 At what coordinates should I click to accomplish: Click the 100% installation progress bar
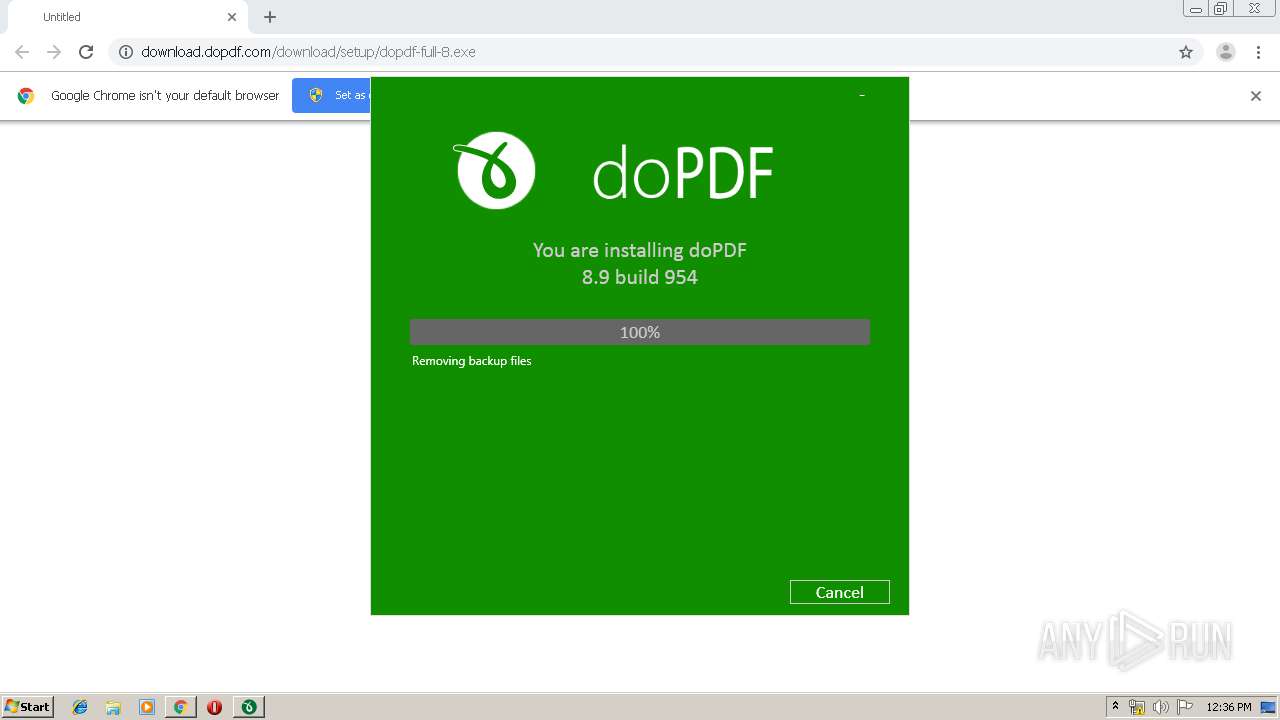(640, 332)
